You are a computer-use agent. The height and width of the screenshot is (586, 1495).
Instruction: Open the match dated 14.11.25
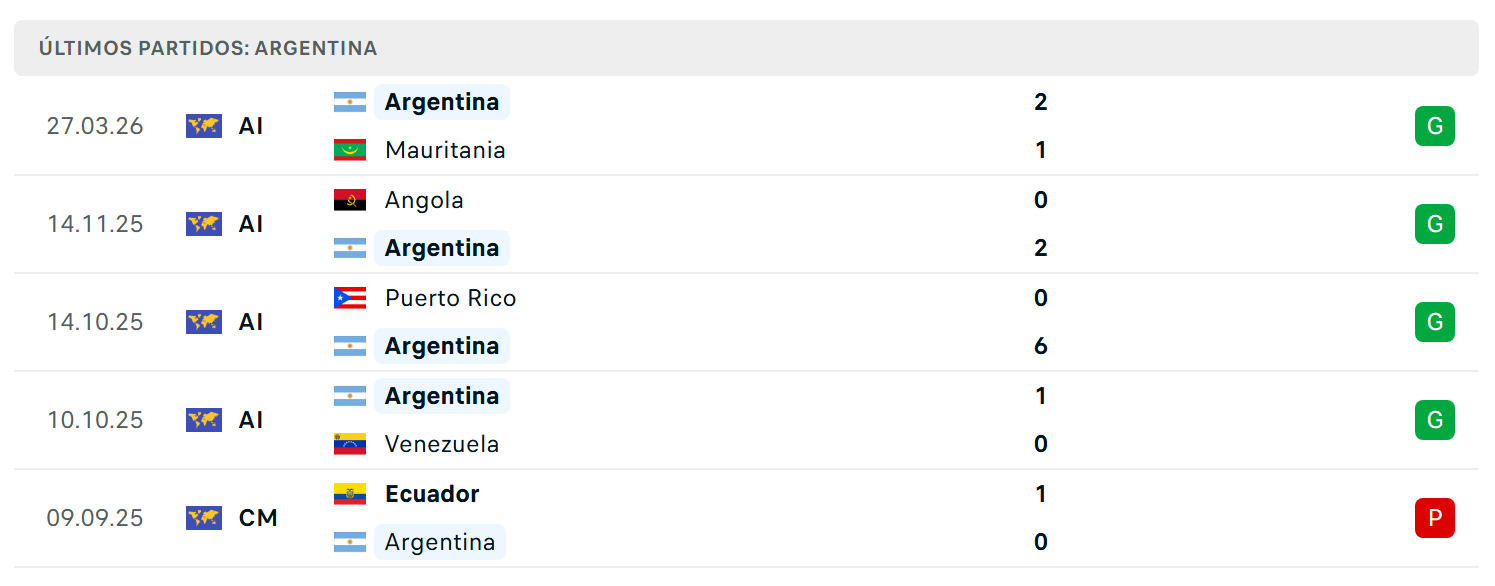point(747,224)
